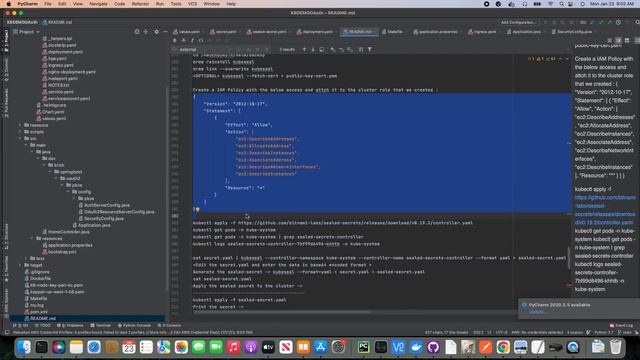Select NOTES.txt in project tree
640x360 pixels.
[56, 85]
